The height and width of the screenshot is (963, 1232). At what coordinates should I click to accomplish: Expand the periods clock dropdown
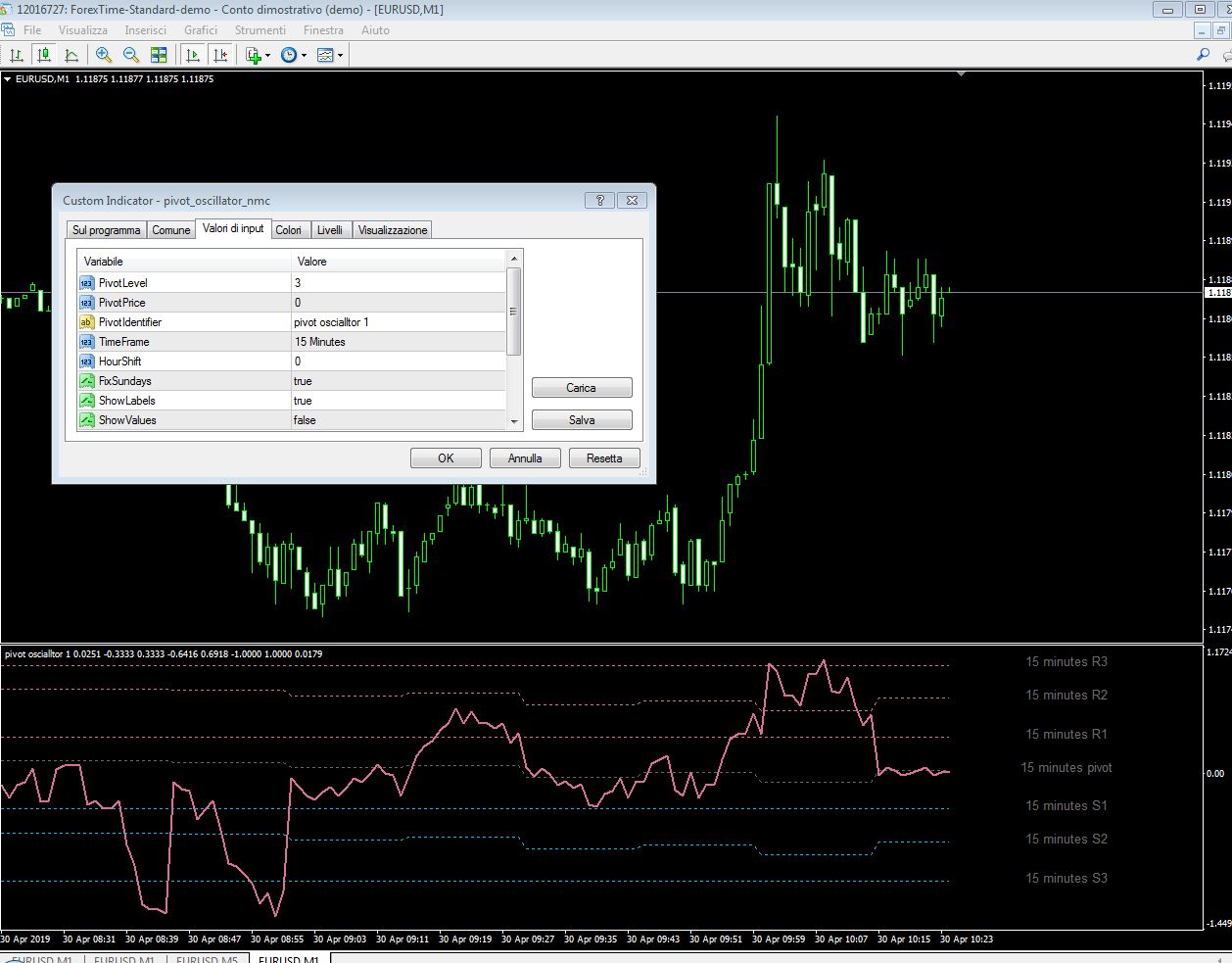(305, 56)
